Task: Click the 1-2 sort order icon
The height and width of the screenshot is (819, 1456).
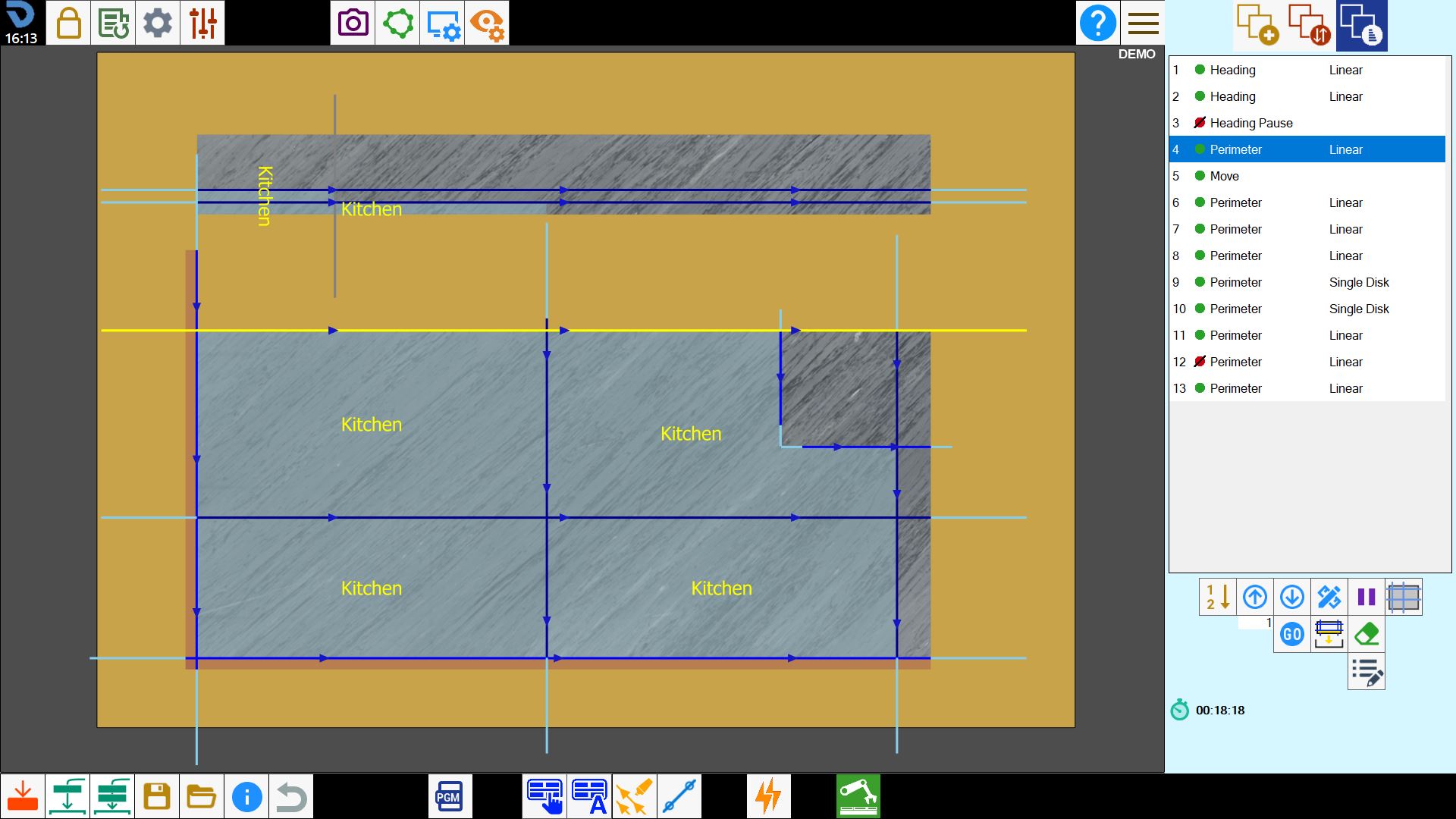Action: 1218,598
